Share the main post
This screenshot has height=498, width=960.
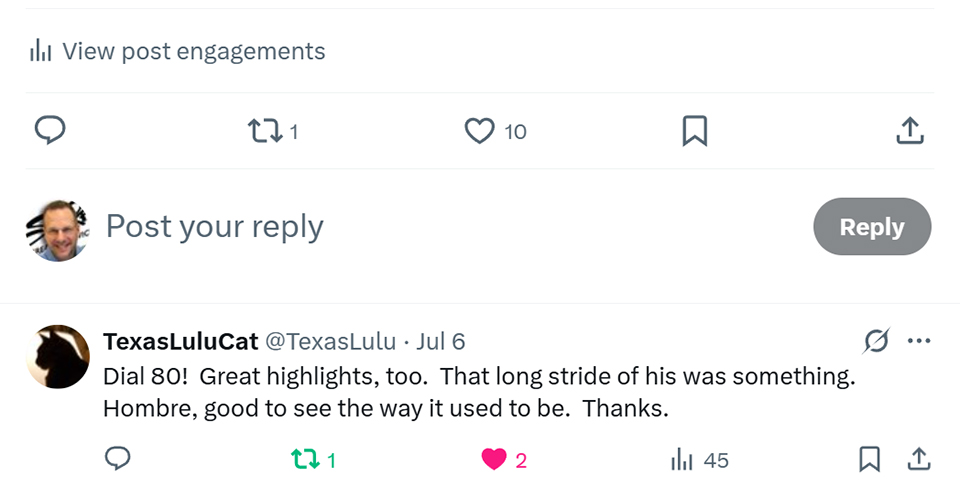[909, 131]
